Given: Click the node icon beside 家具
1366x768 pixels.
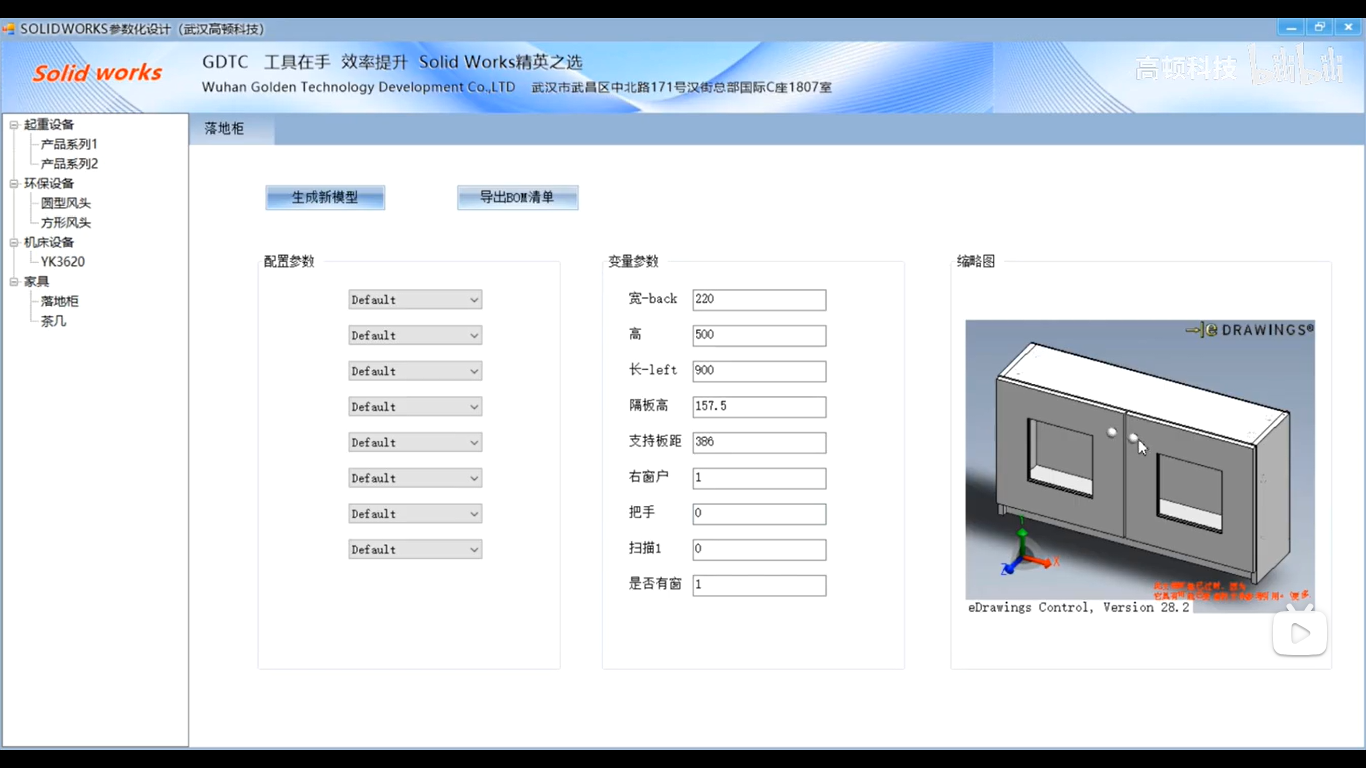Looking at the screenshot, I should (13, 281).
